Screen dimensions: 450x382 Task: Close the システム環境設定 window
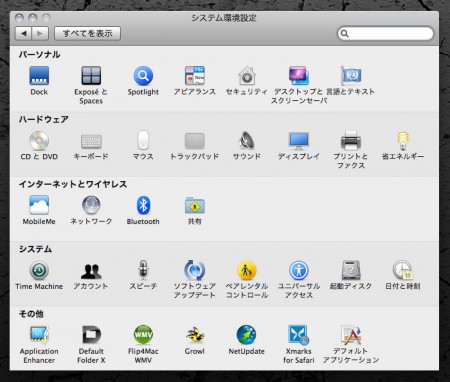(x=19, y=18)
